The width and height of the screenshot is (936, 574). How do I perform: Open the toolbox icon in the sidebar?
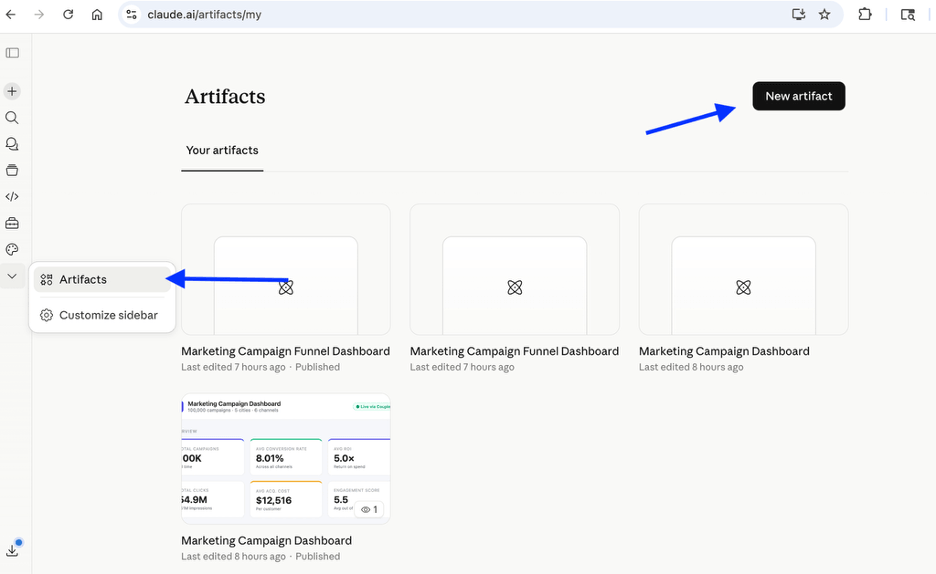click(x=12, y=223)
